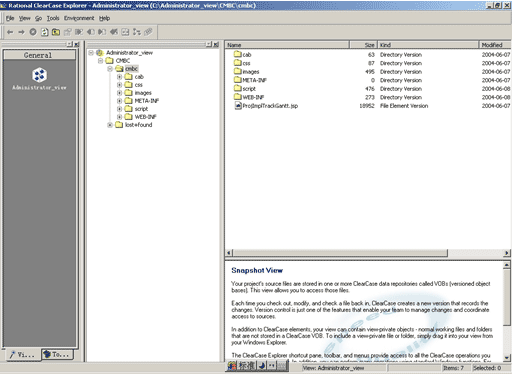The width and height of the screenshot is (512, 377).
Task: Click the Refresh page toolbar icon
Action: [44, 32]
